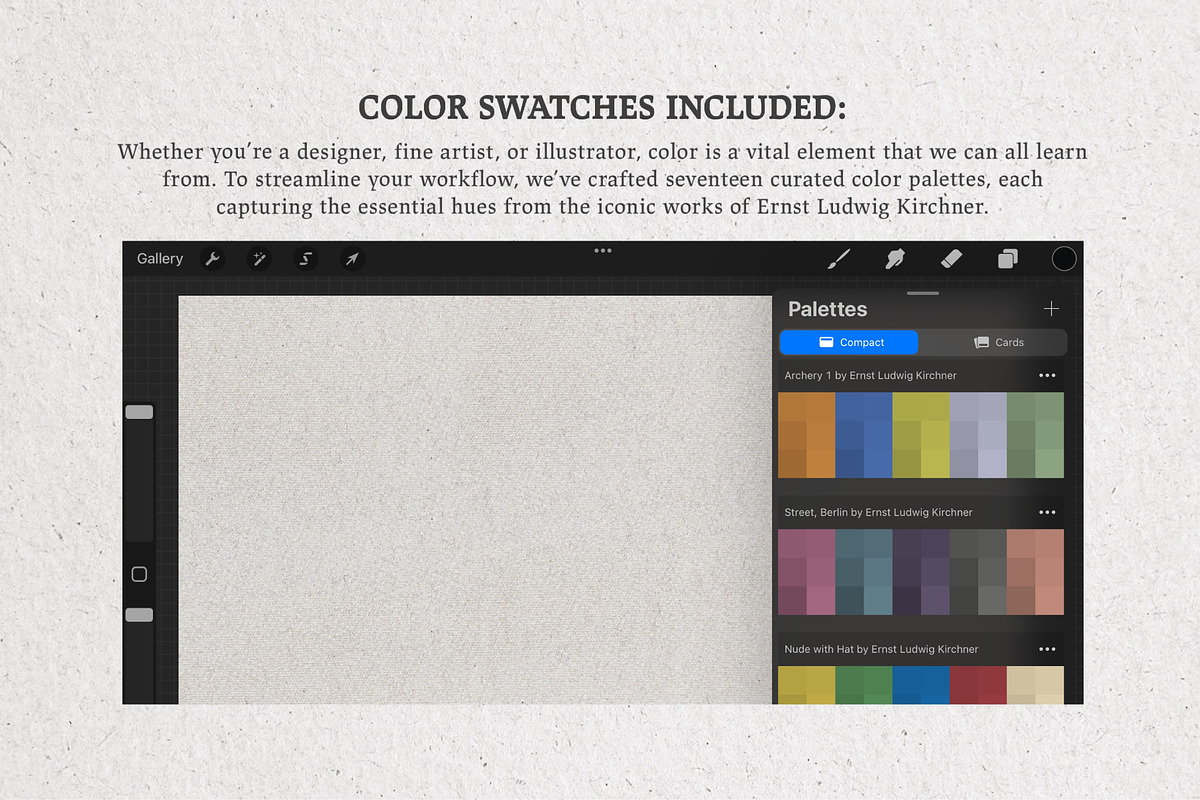Add a new palette with plus button
Image resolution: width=1200 pixels, height=800 pixels.
point(1051,309)
